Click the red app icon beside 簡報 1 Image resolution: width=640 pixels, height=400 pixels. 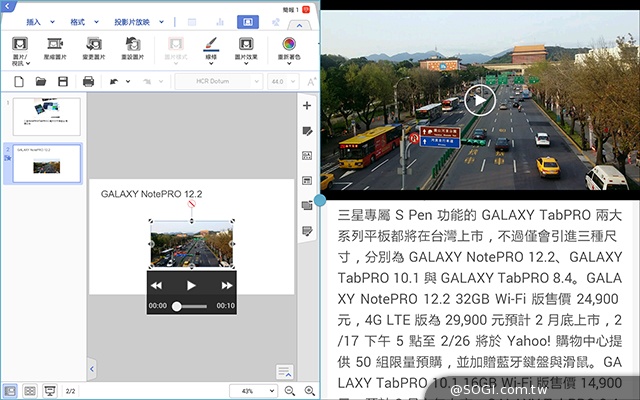point(306,9)
